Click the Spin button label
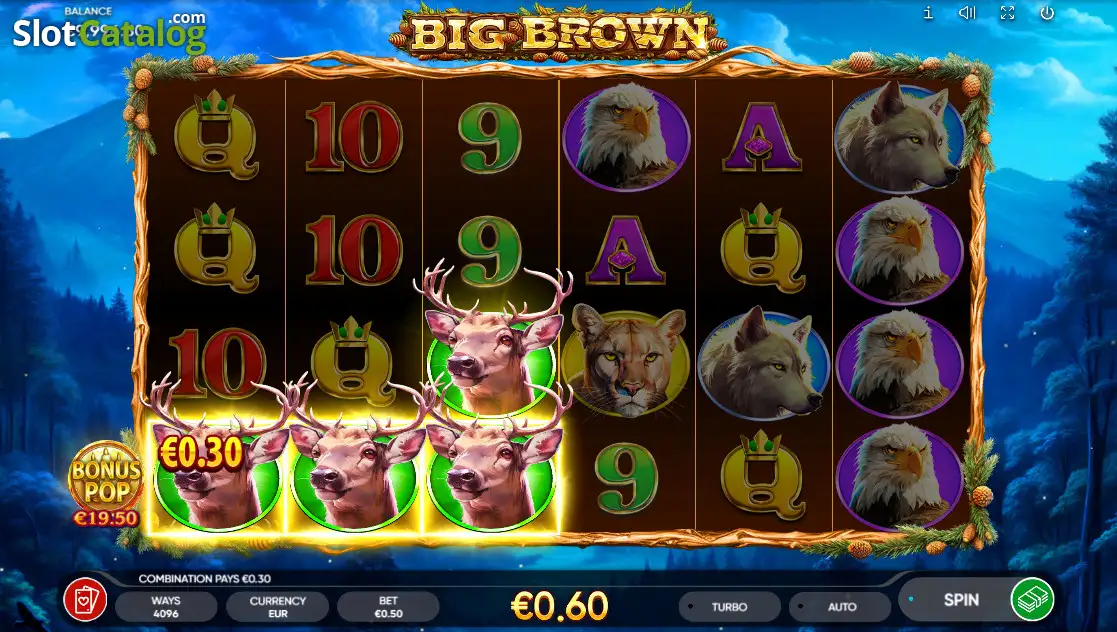This screenshot has height=632, width=1117. [x=961, y=600]
